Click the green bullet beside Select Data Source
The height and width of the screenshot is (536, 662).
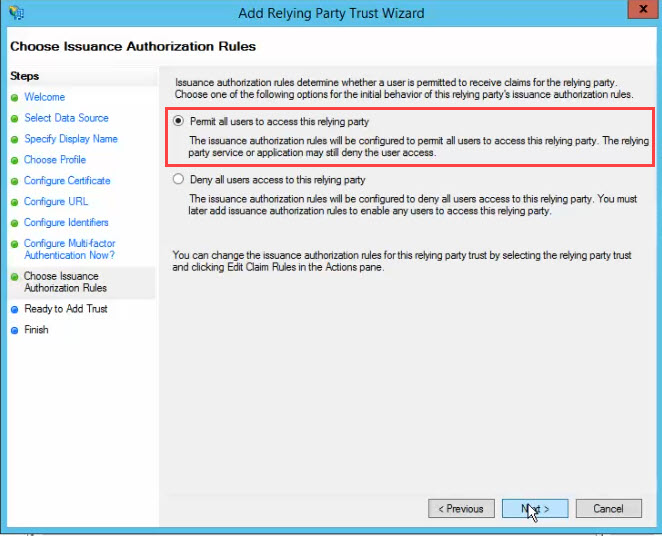(15, 119)
